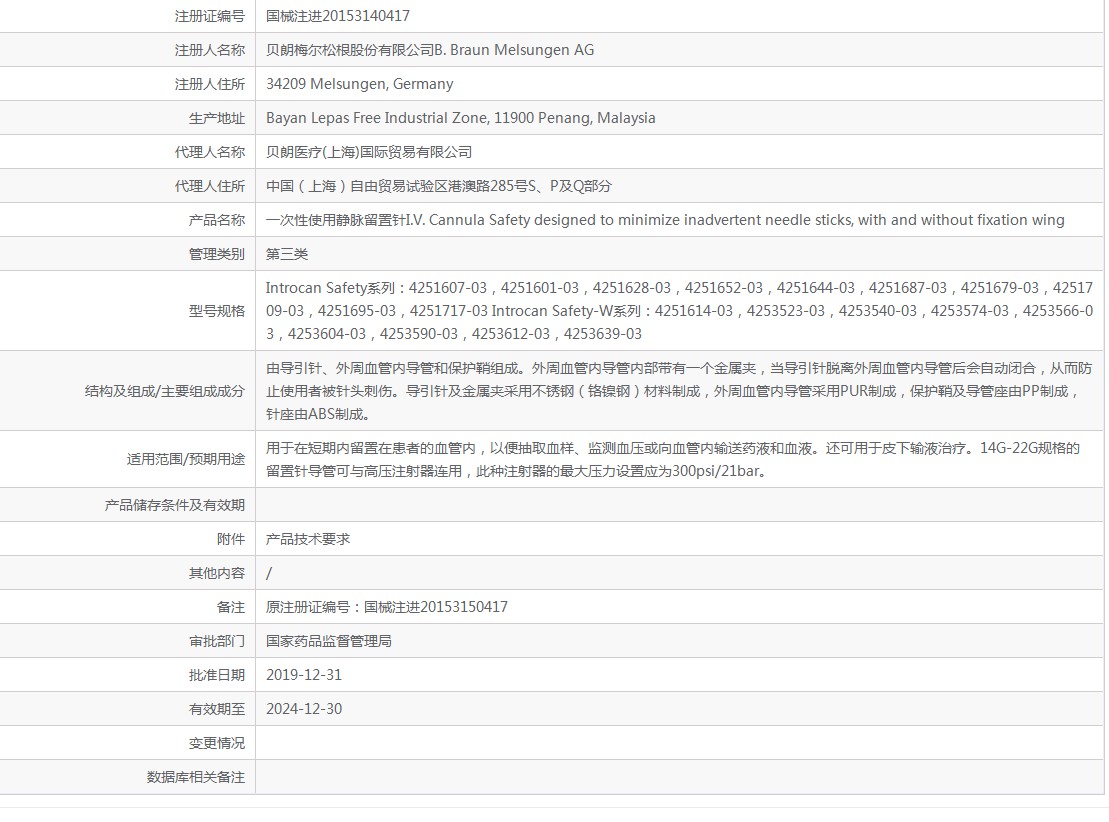
Task: Click the 附件 label
Action: click(x=231, y=538)
